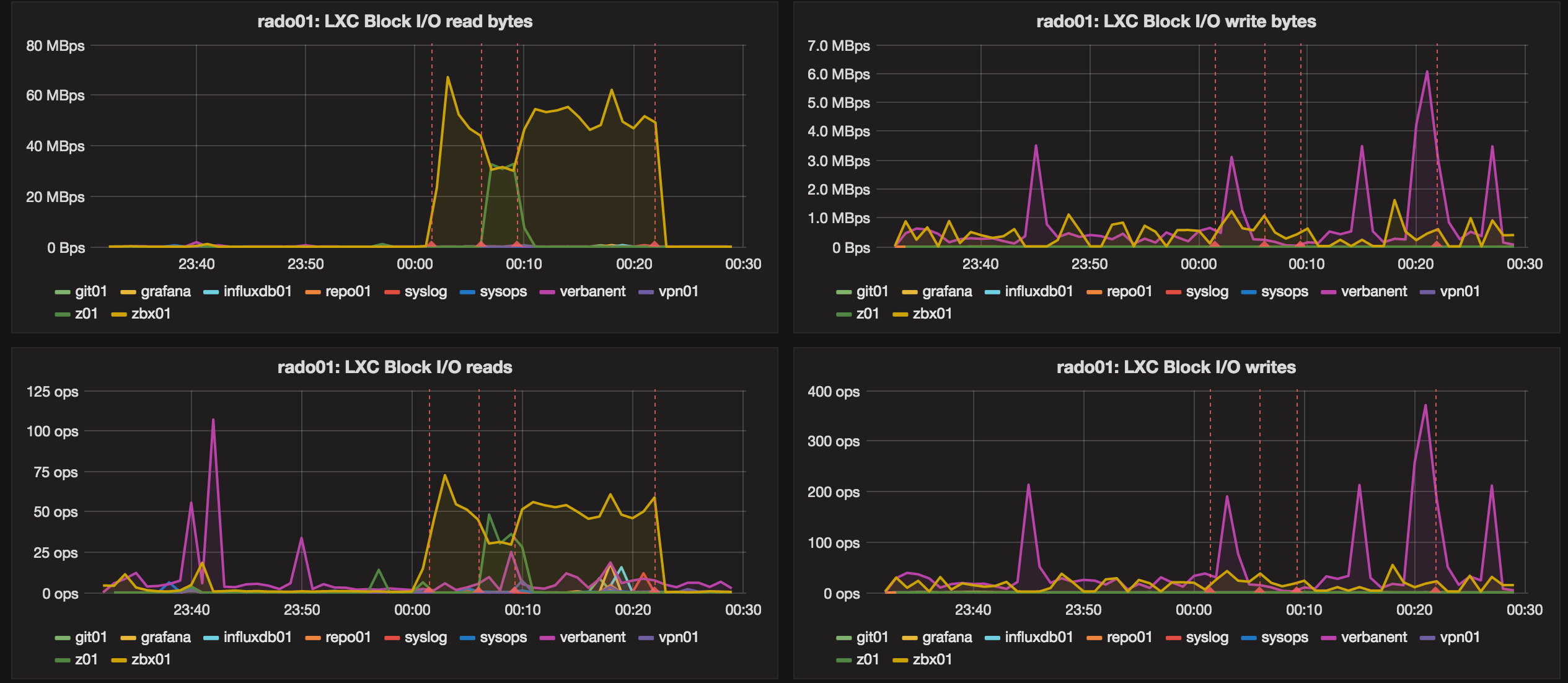Toggle syslog series in I/O writes legend

(1207, 637)
